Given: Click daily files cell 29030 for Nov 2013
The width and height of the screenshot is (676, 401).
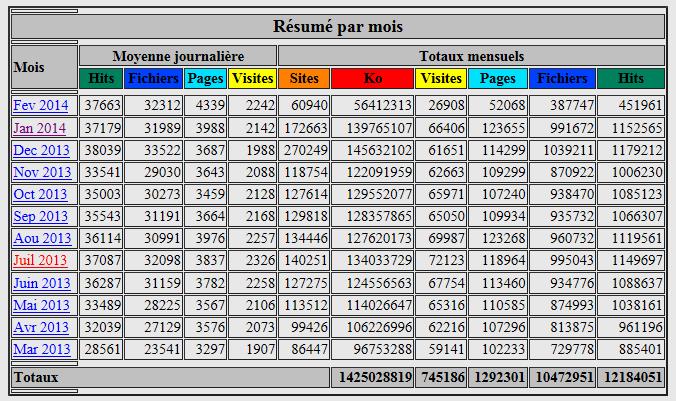Looking at the screenshot, I should [153, 172].
